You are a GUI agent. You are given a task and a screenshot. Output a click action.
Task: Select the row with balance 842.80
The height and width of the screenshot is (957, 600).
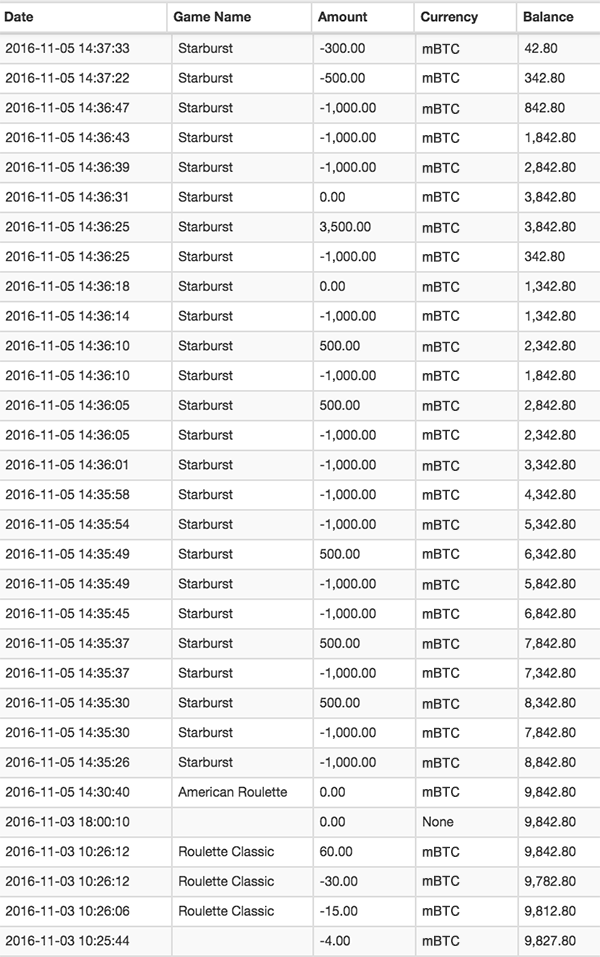pyautogui.click(x=300, y=108)
